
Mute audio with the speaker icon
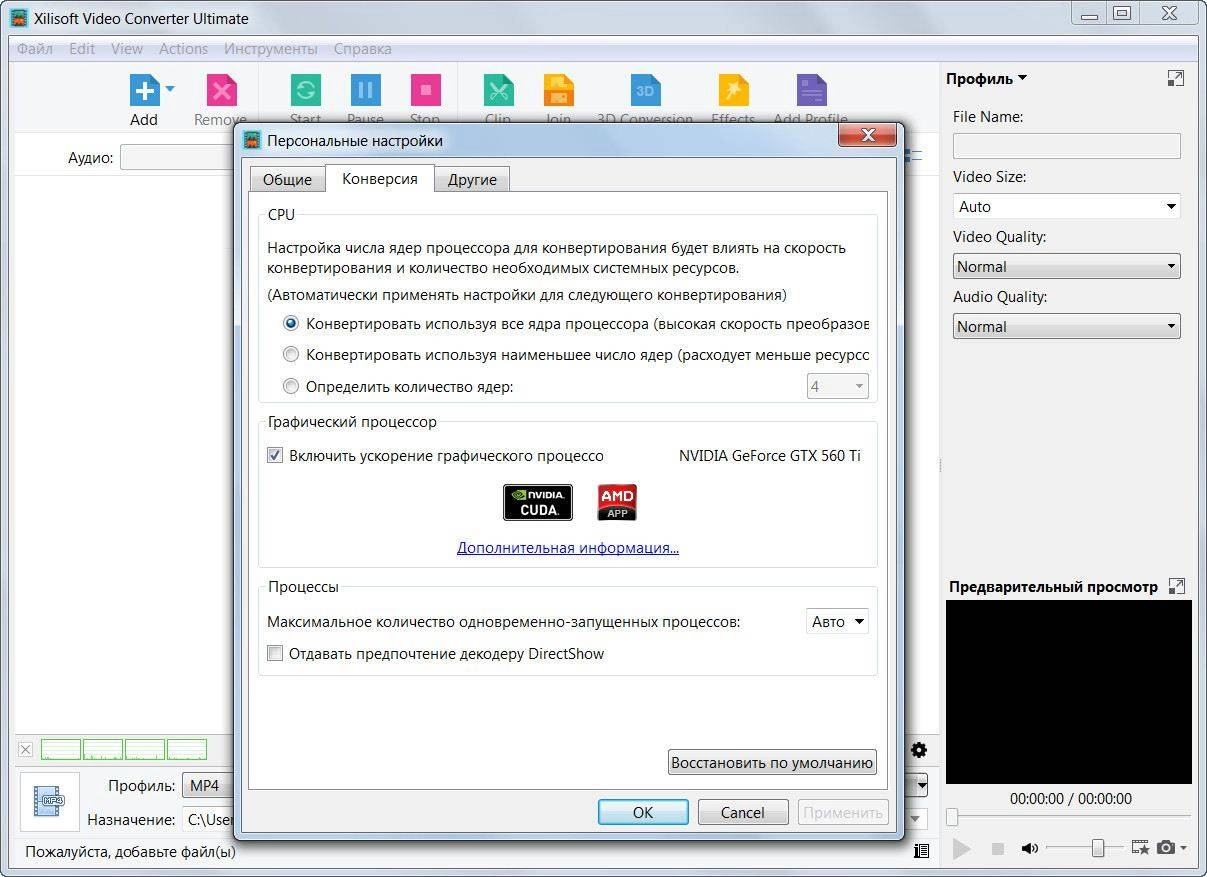(1029, 848)
